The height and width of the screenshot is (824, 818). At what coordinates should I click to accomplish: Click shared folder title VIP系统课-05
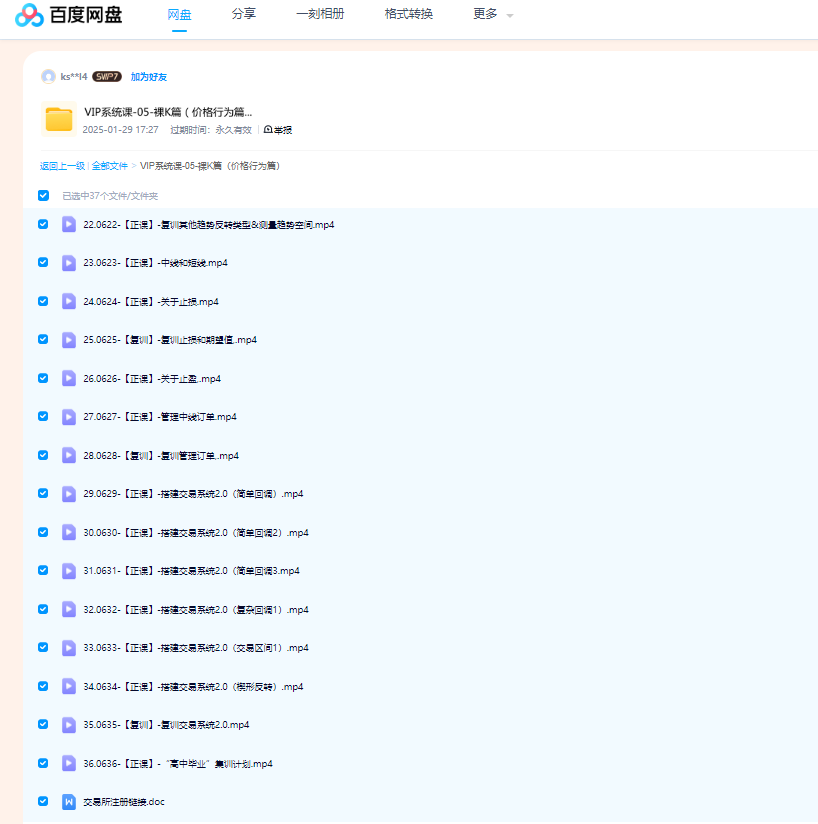168,112
